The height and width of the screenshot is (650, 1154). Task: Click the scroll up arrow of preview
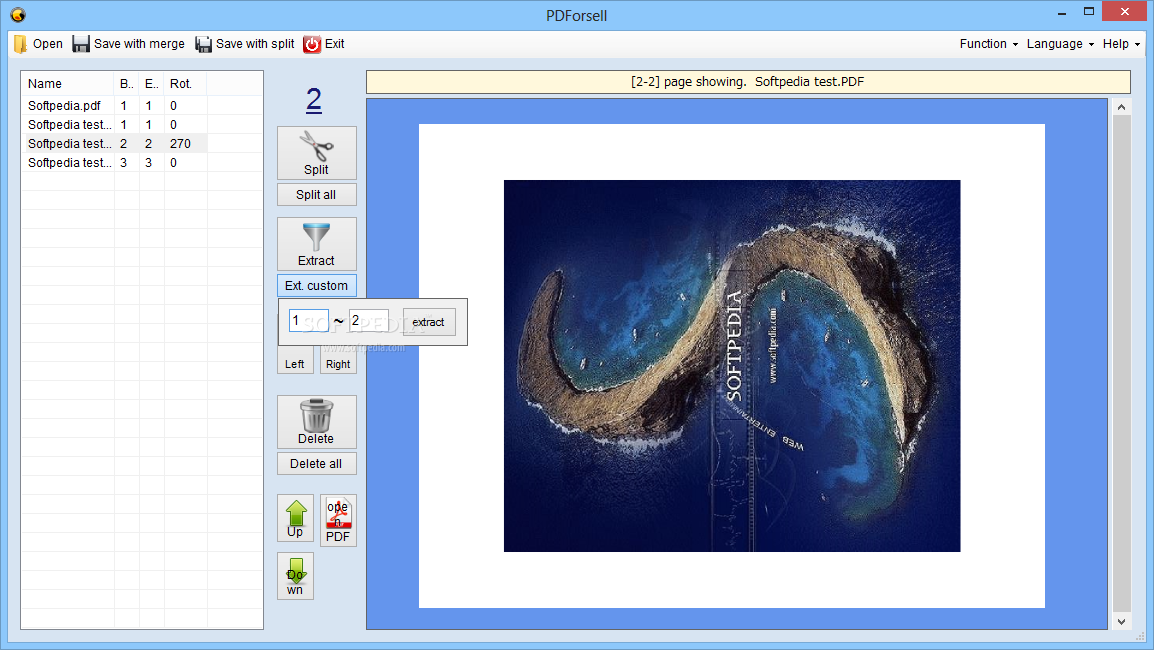click(x=1121, y=107)
